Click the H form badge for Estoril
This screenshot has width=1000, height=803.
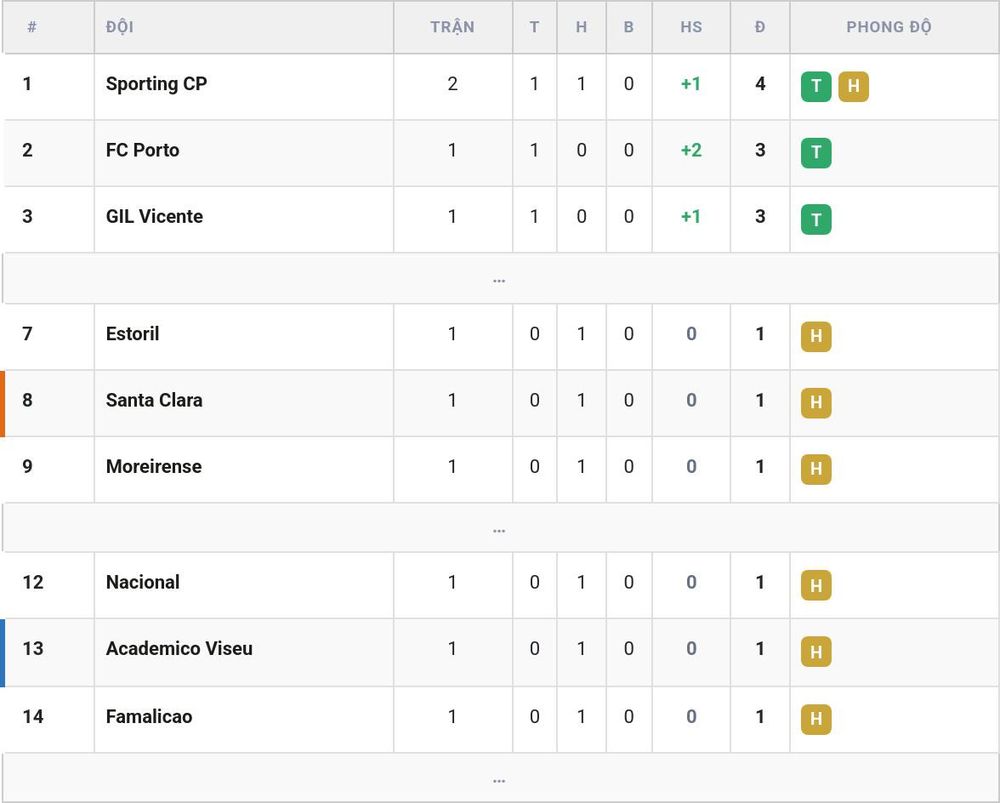816,336
